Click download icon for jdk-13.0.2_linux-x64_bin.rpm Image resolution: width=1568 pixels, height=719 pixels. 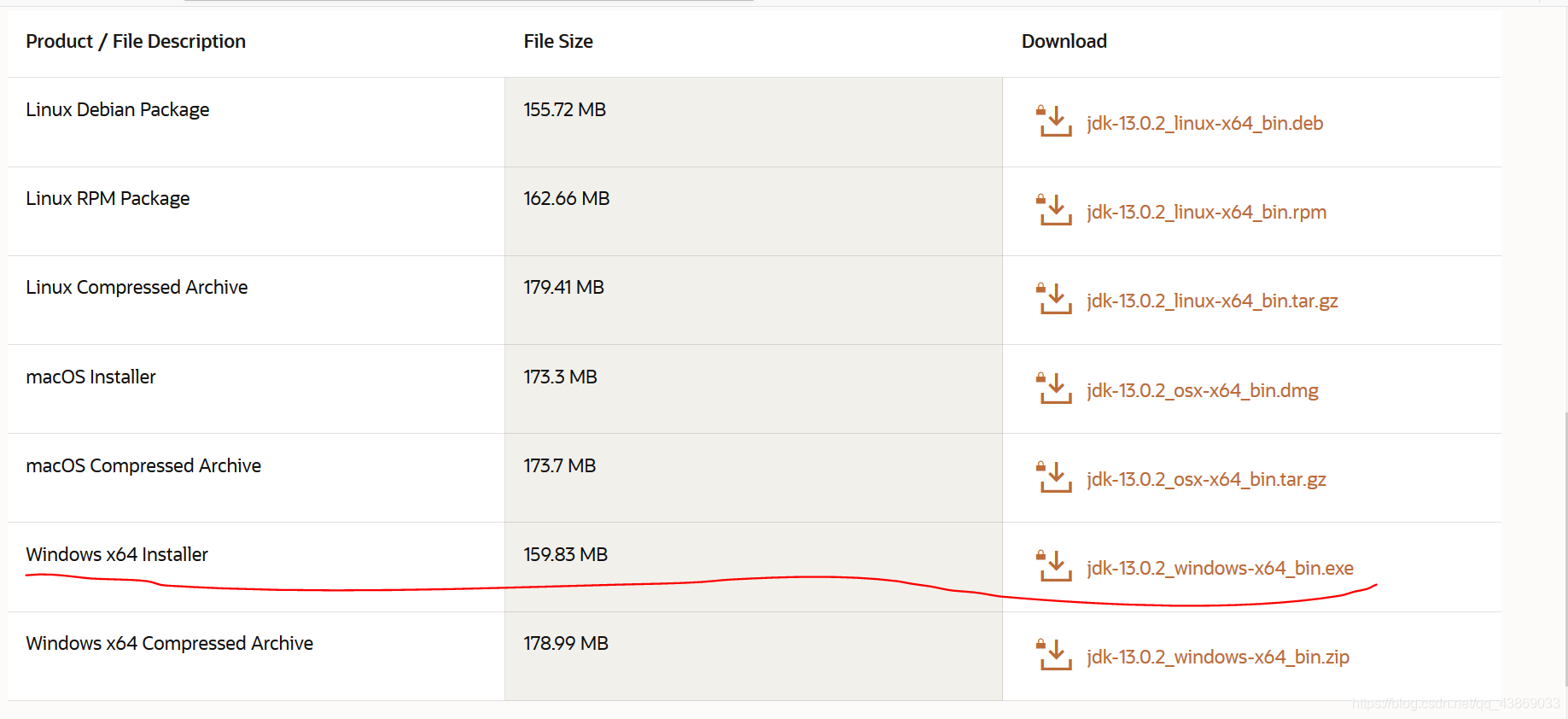(1054, 210)
